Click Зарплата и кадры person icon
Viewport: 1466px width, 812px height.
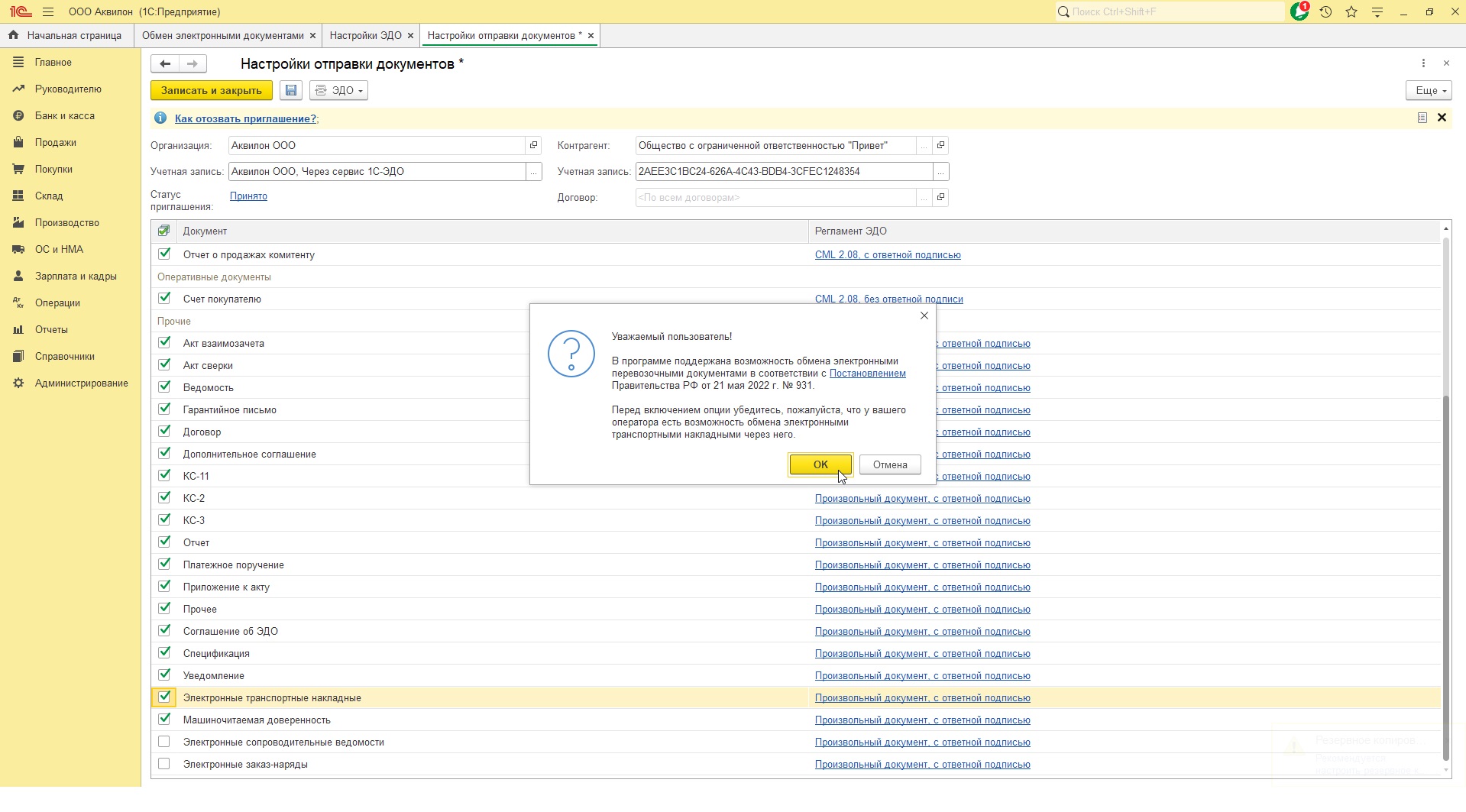[18, 277]
